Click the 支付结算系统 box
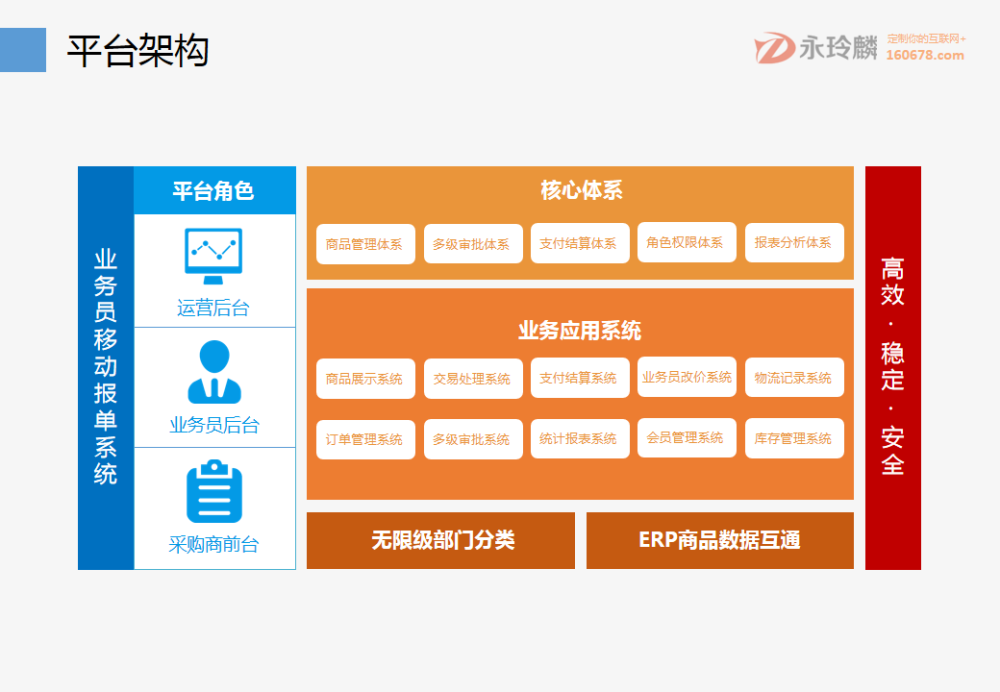 pos(580,378)
